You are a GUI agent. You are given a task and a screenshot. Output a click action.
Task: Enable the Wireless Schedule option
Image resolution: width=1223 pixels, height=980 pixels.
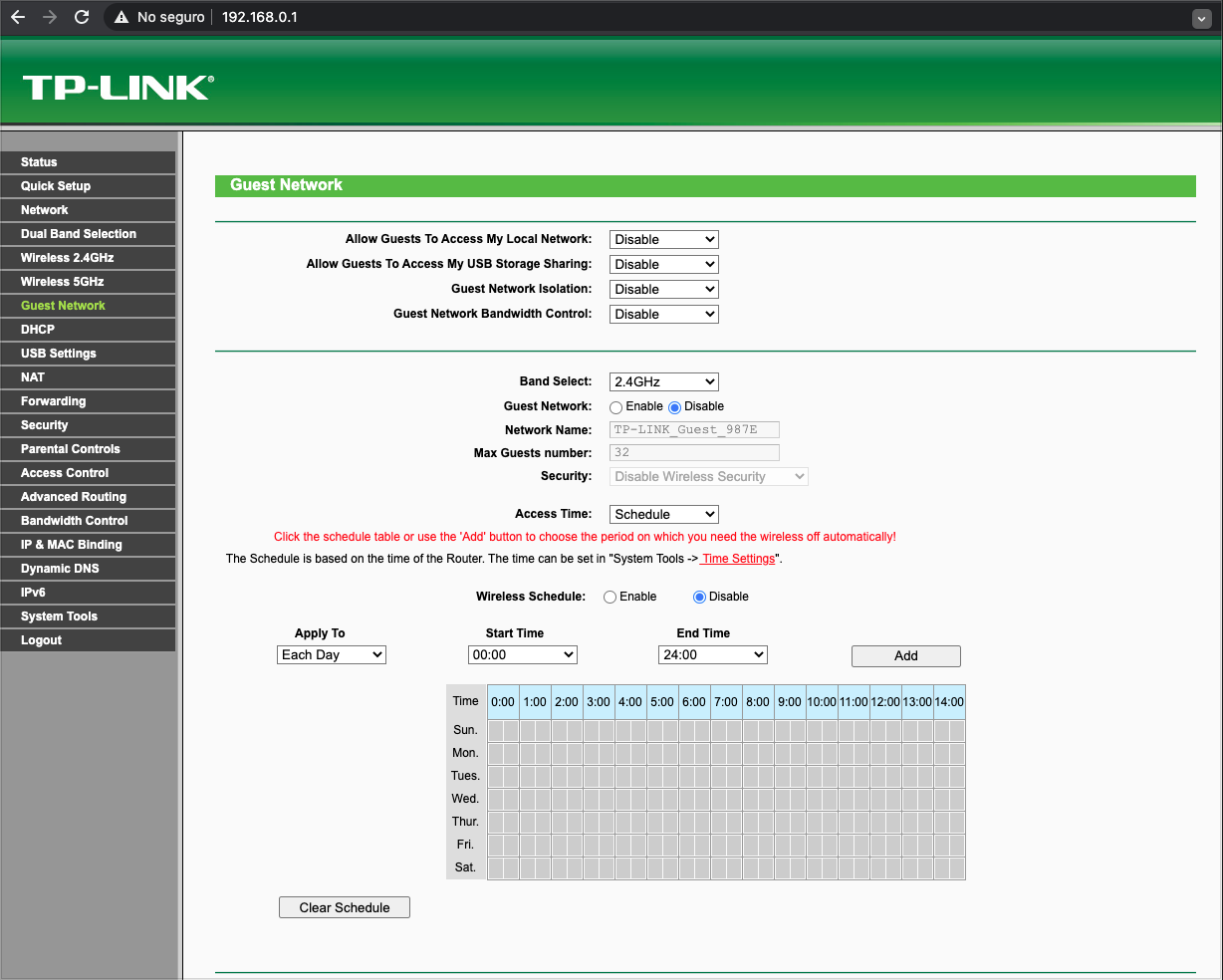610,598
